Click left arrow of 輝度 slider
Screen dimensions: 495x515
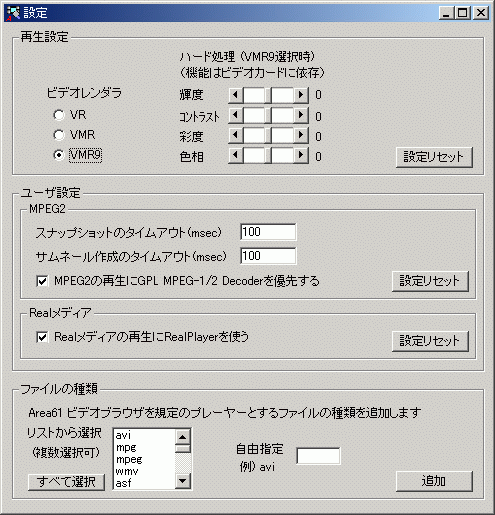coord(236,95)
